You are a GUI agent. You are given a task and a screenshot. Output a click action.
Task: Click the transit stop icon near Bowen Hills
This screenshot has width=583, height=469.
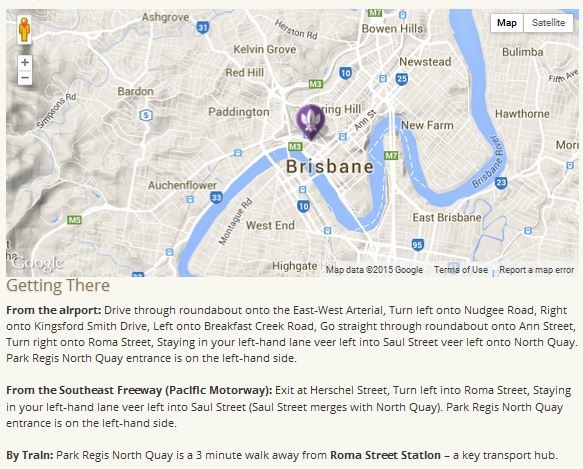(402, 15)
